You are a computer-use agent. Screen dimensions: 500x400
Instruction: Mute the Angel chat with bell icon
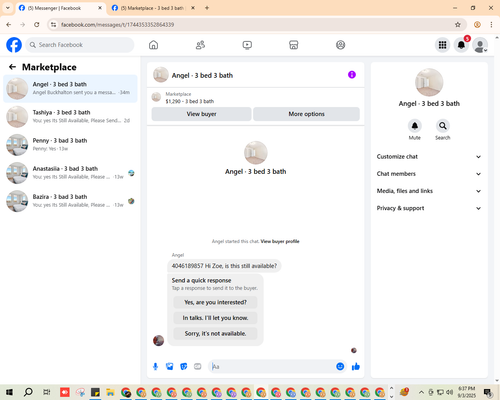tap(415, 126)
